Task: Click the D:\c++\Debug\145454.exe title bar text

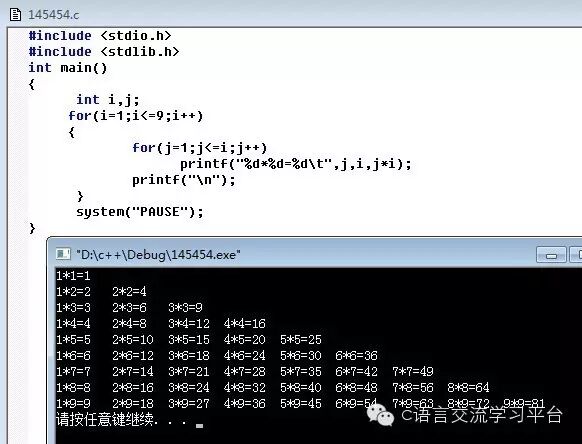Action: (158, 255)
